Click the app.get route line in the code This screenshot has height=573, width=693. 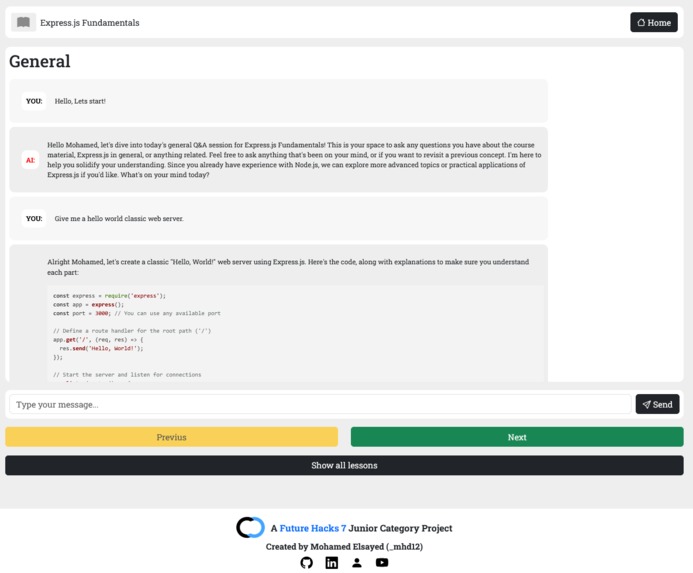[x=98, y=340]
